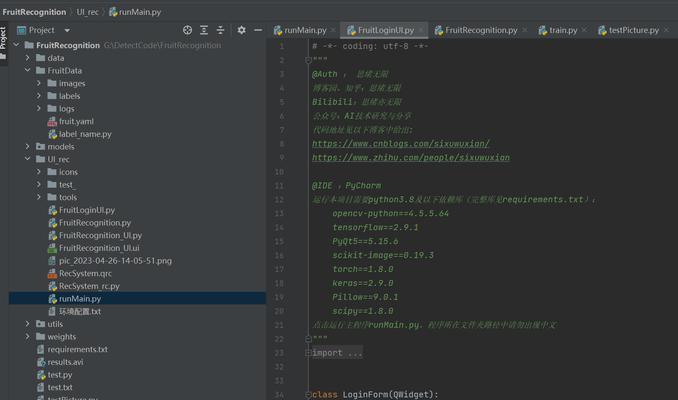Open the cnblogs.com/sixuwuxian link
The image size is (678, 400).
click(x=401, y=143)
